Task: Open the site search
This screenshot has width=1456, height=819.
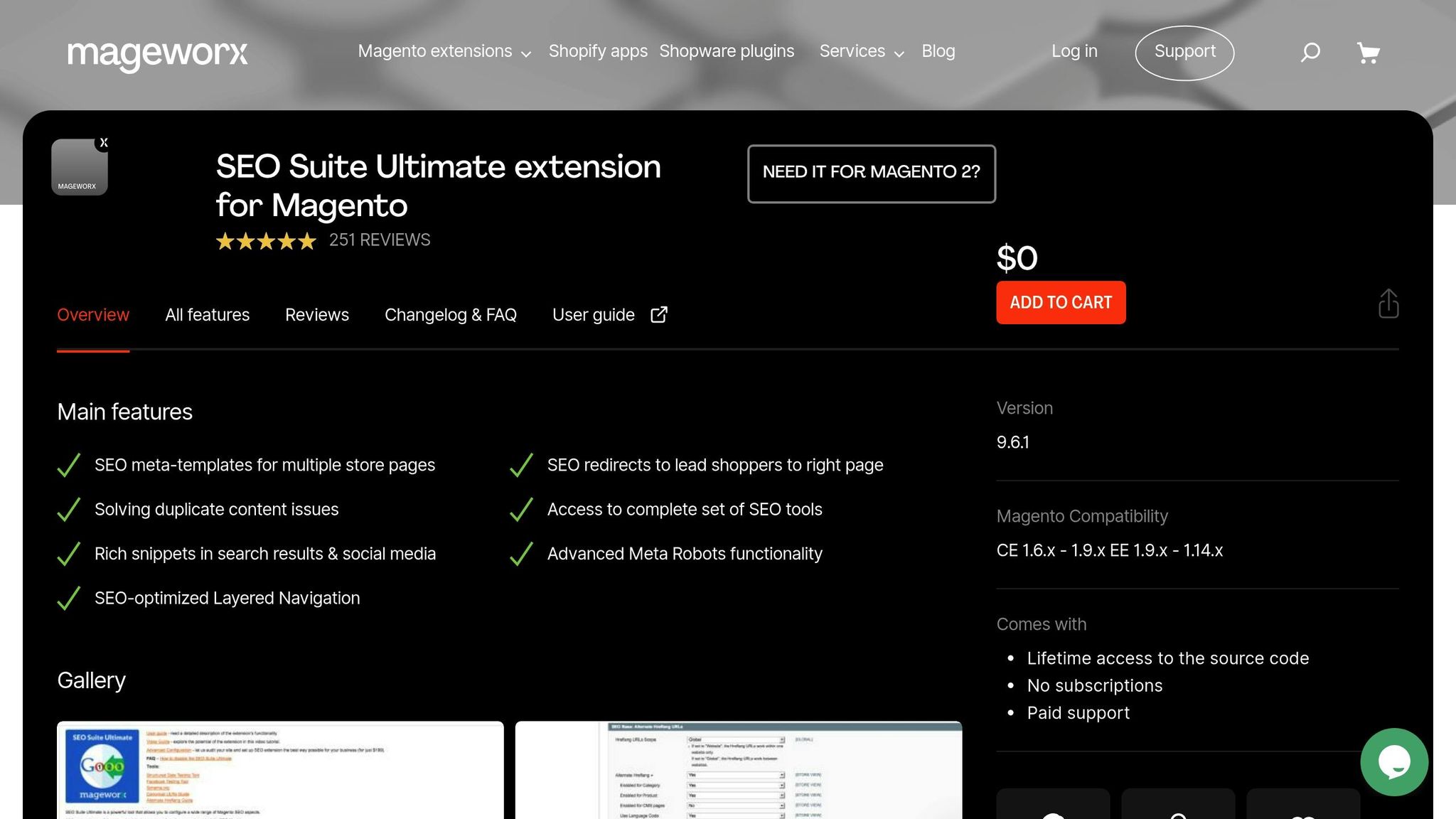Action: point(1310,51)
